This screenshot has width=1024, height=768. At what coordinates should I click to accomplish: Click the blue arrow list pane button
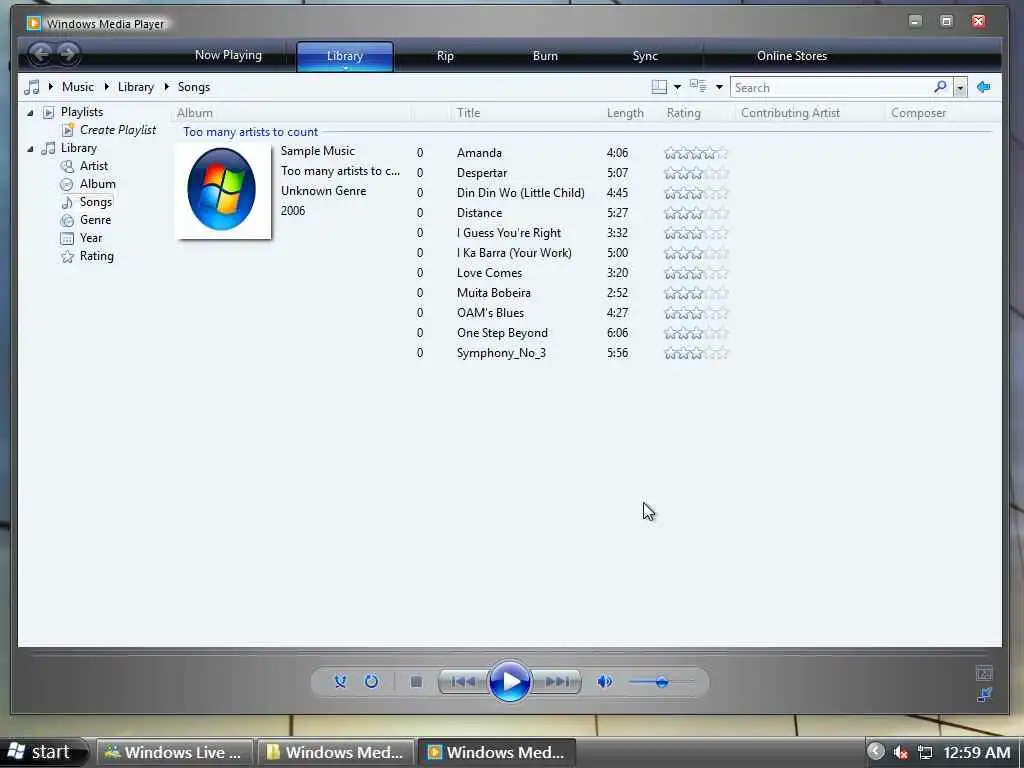[984, 87]
